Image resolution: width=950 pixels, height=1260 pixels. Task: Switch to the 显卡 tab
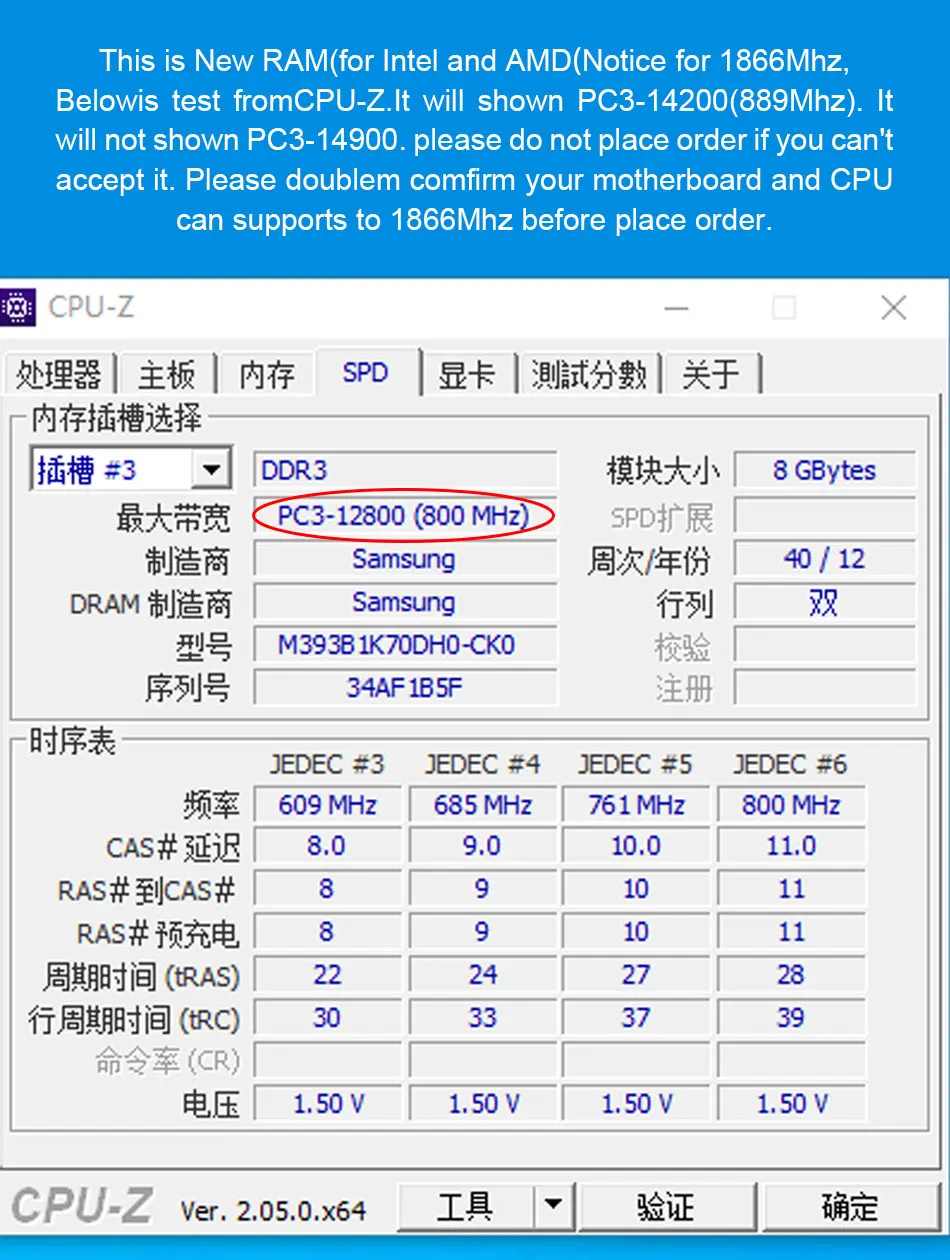click(467, 375)
